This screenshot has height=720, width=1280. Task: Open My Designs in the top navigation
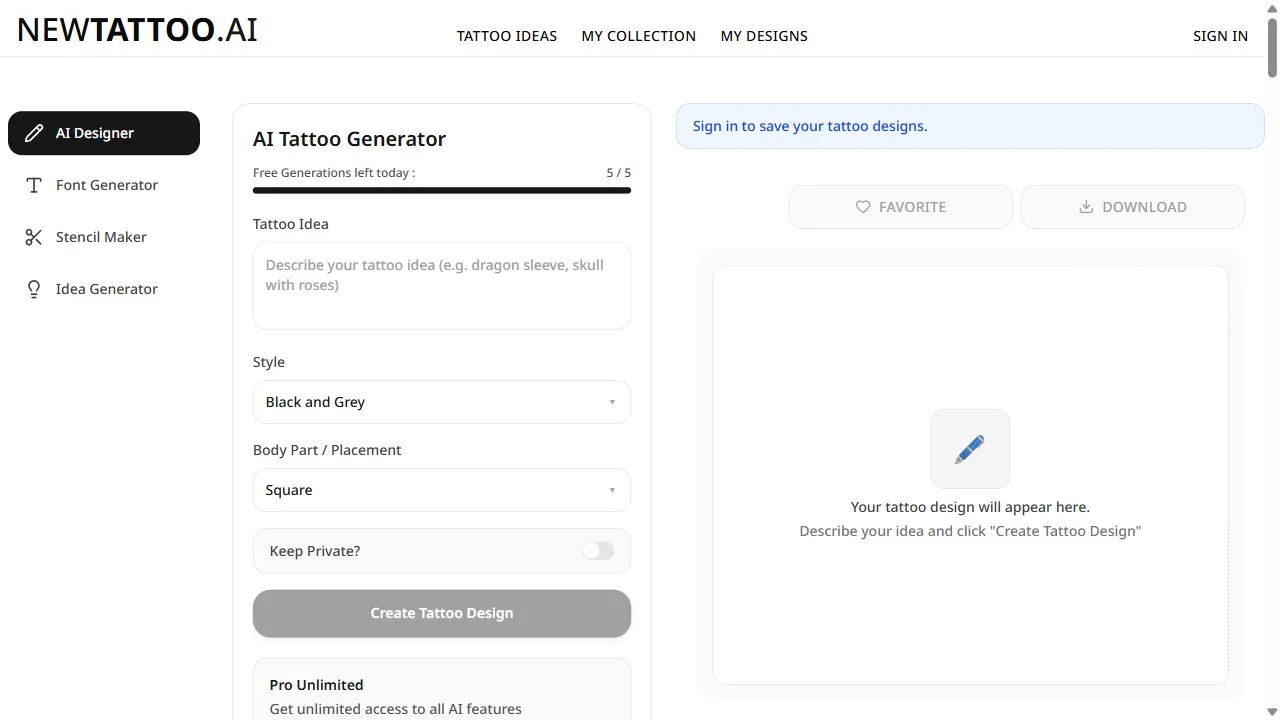pos(764,36)
